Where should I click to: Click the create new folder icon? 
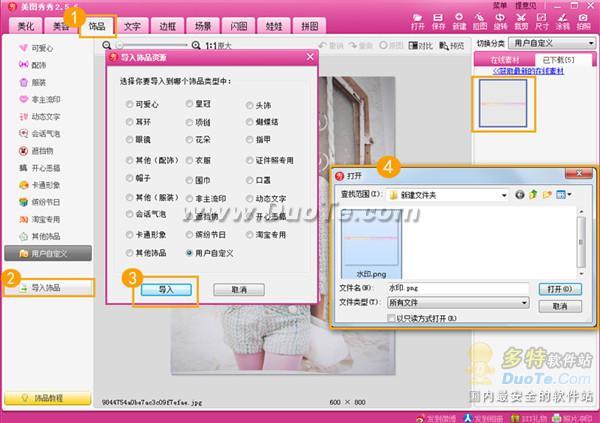coord(548,193)
